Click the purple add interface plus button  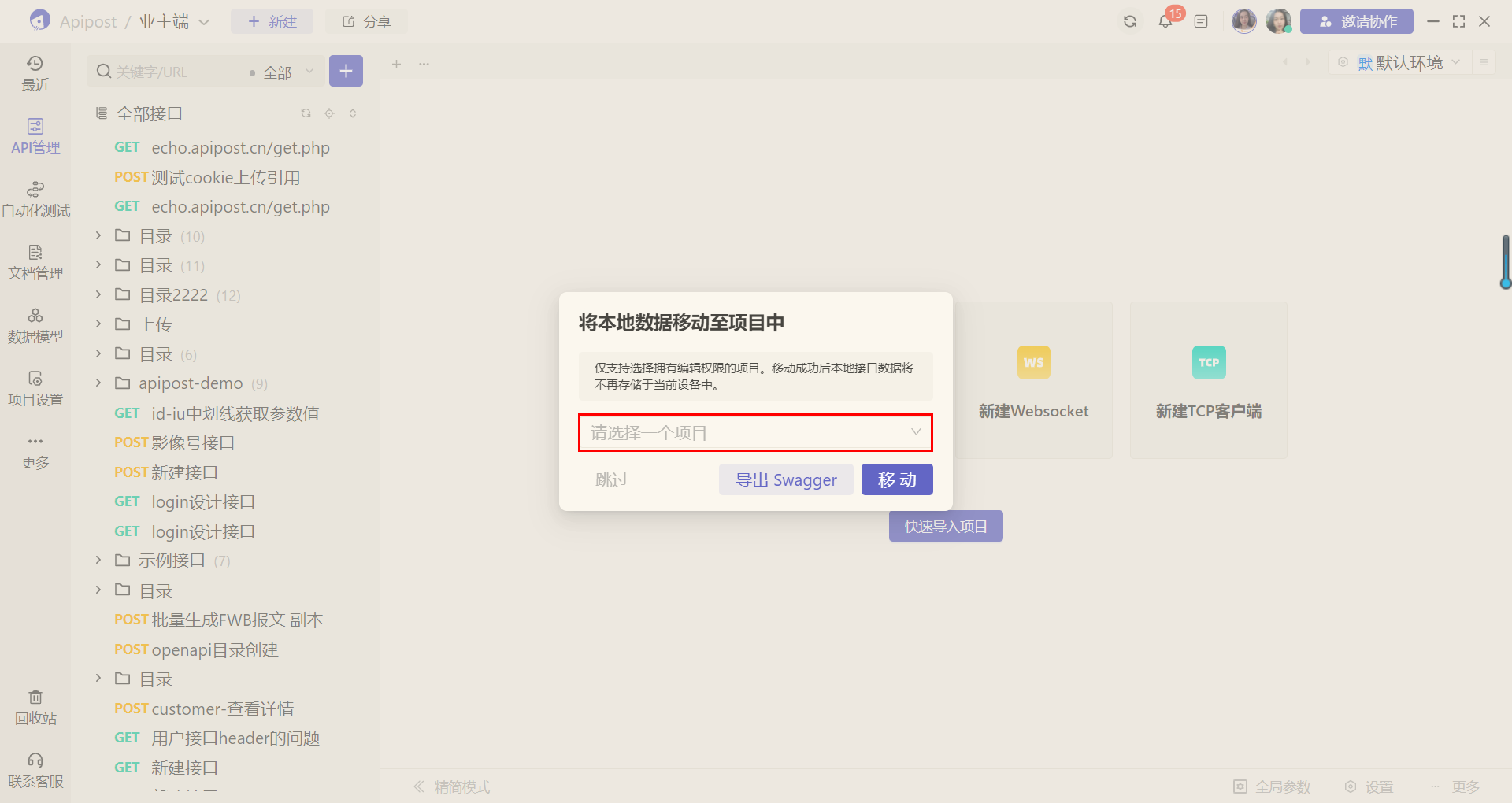point(346,71)
